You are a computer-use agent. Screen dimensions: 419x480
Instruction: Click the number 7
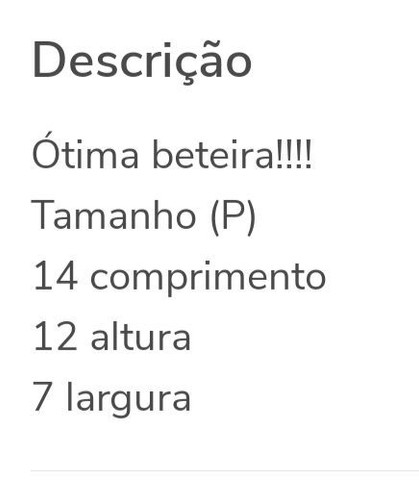pyautogui.click(x=43, y=397)
